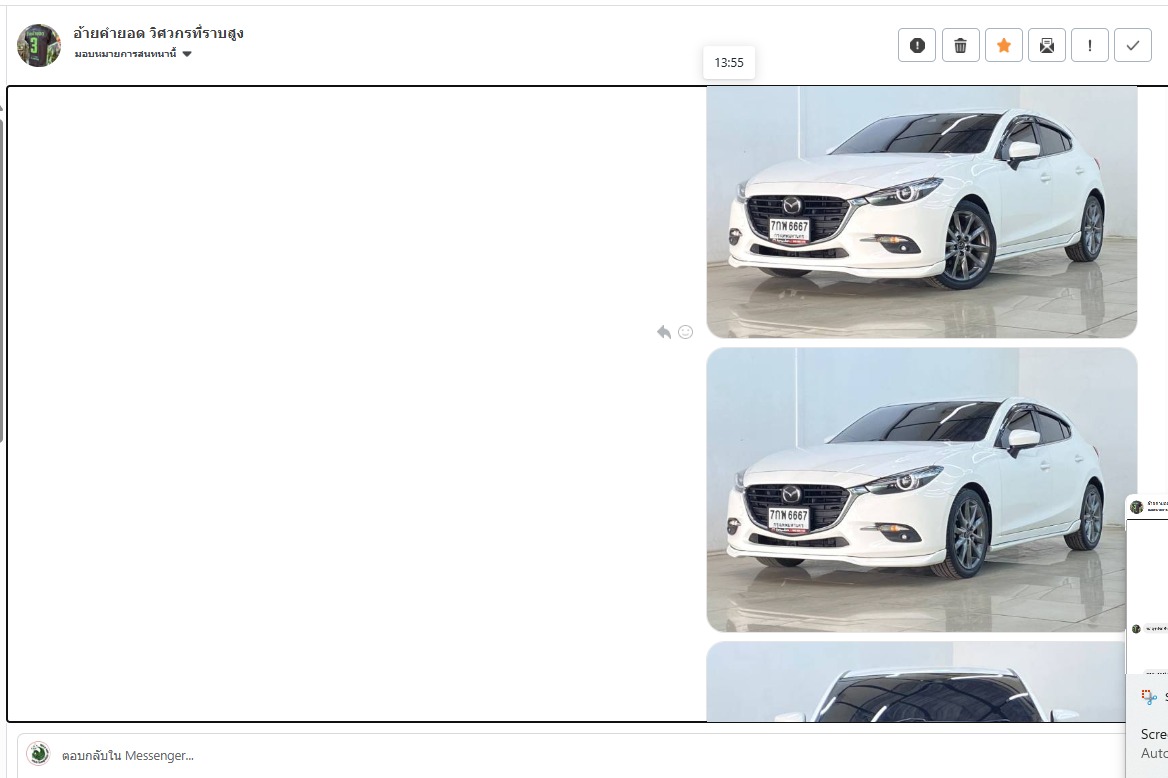
Task: Expand the มอบหมายการสนทนานี้ assignment dropdown arrow
Action: 187,54
